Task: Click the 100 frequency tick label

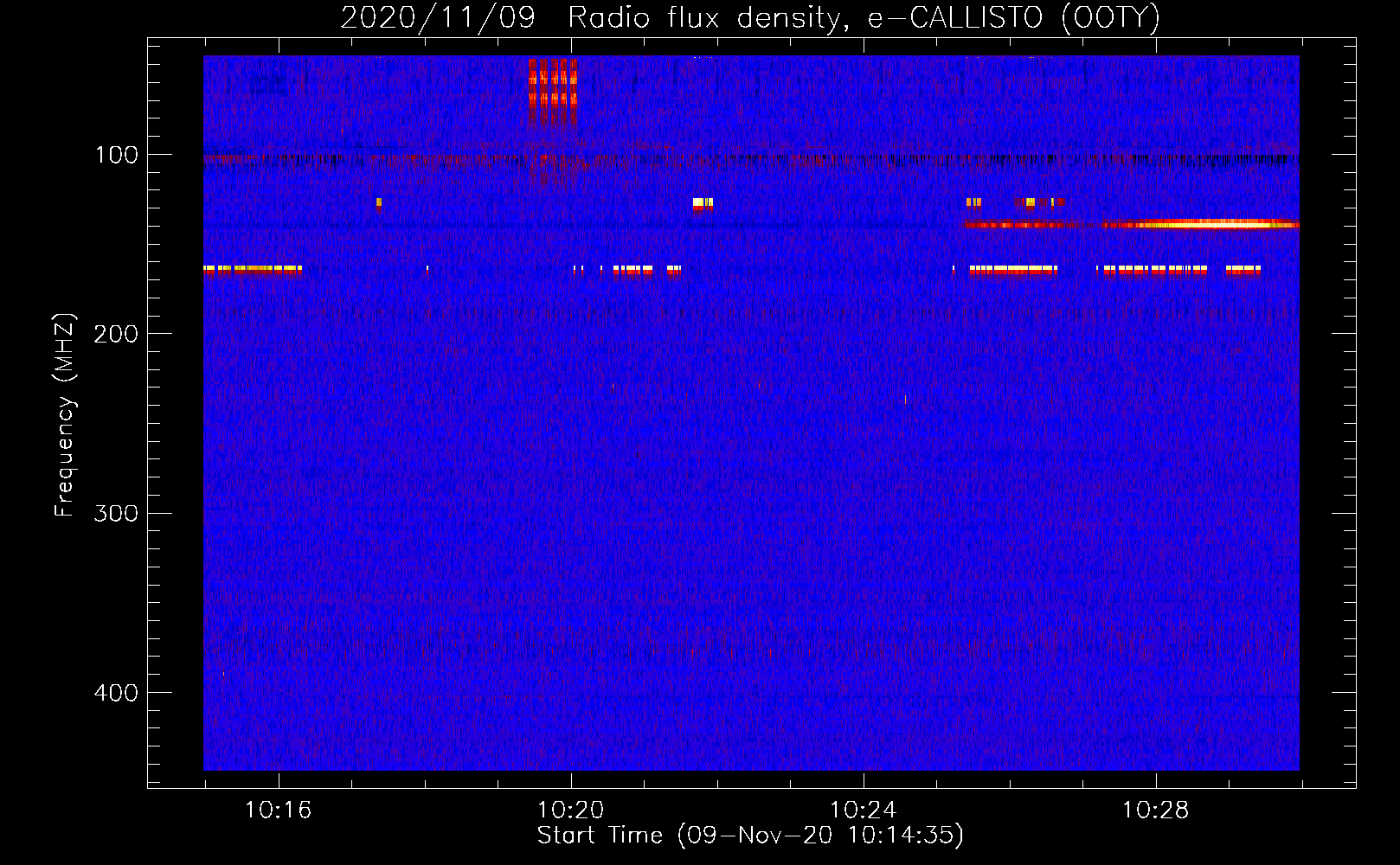Action: click(x=116, y=155)
